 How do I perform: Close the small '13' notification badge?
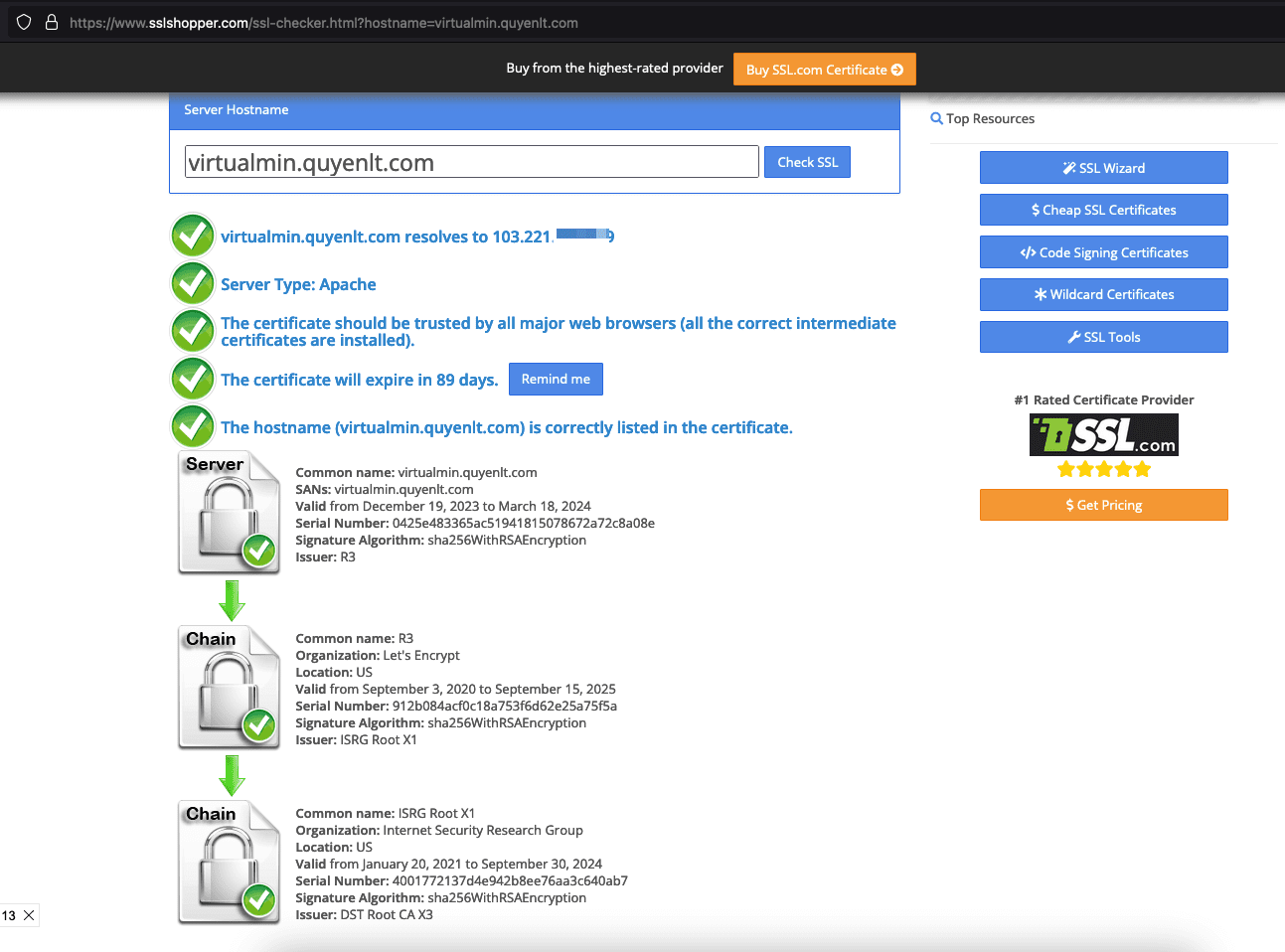29,915
